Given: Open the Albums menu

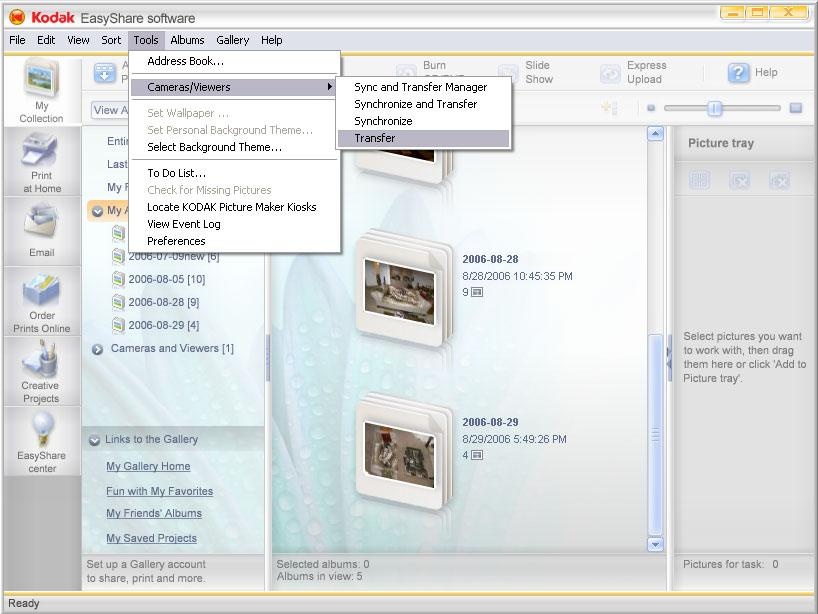Looking at the screenshot, I should click(187, 40).
